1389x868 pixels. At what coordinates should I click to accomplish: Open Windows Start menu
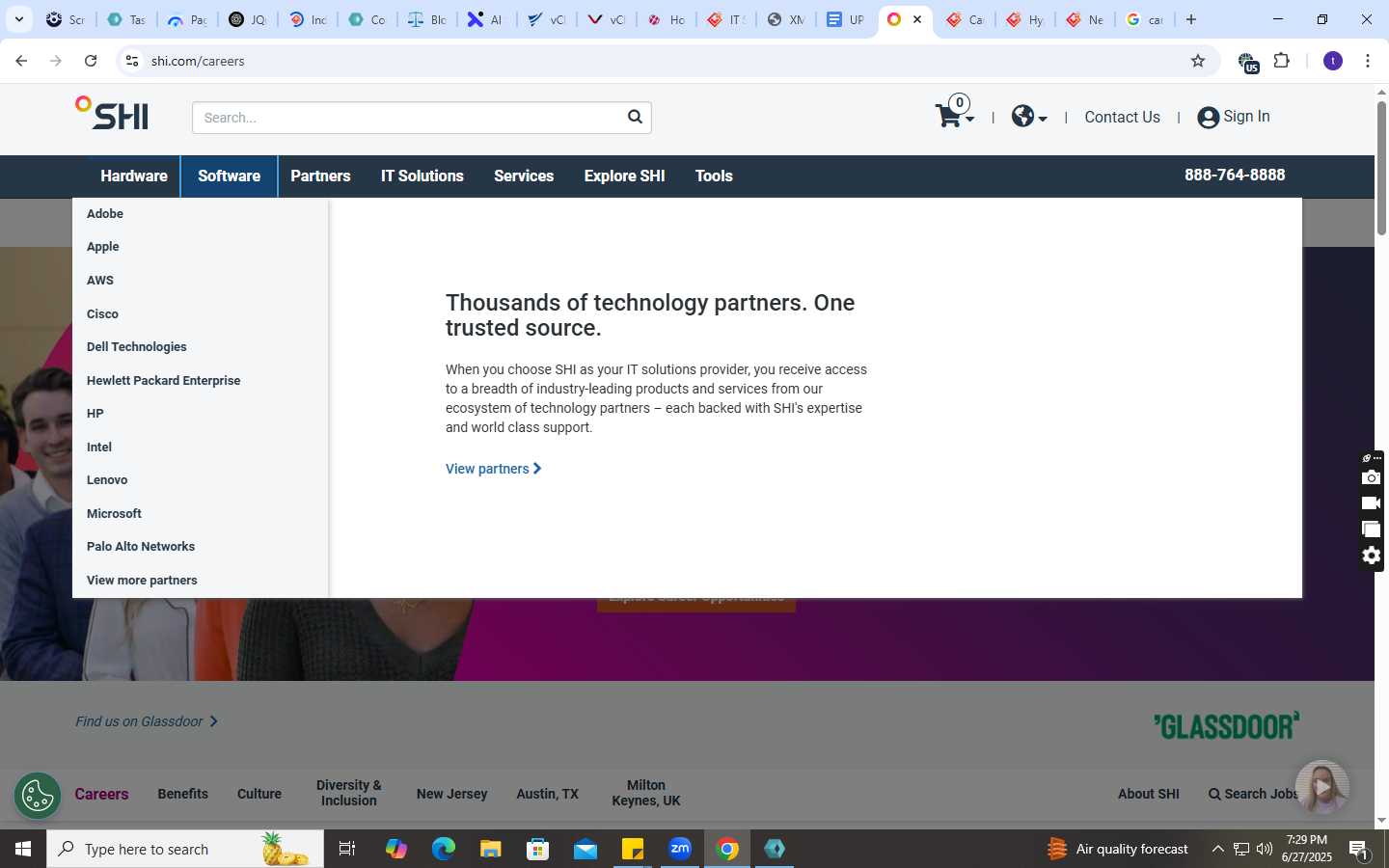[x=23, y=849]
